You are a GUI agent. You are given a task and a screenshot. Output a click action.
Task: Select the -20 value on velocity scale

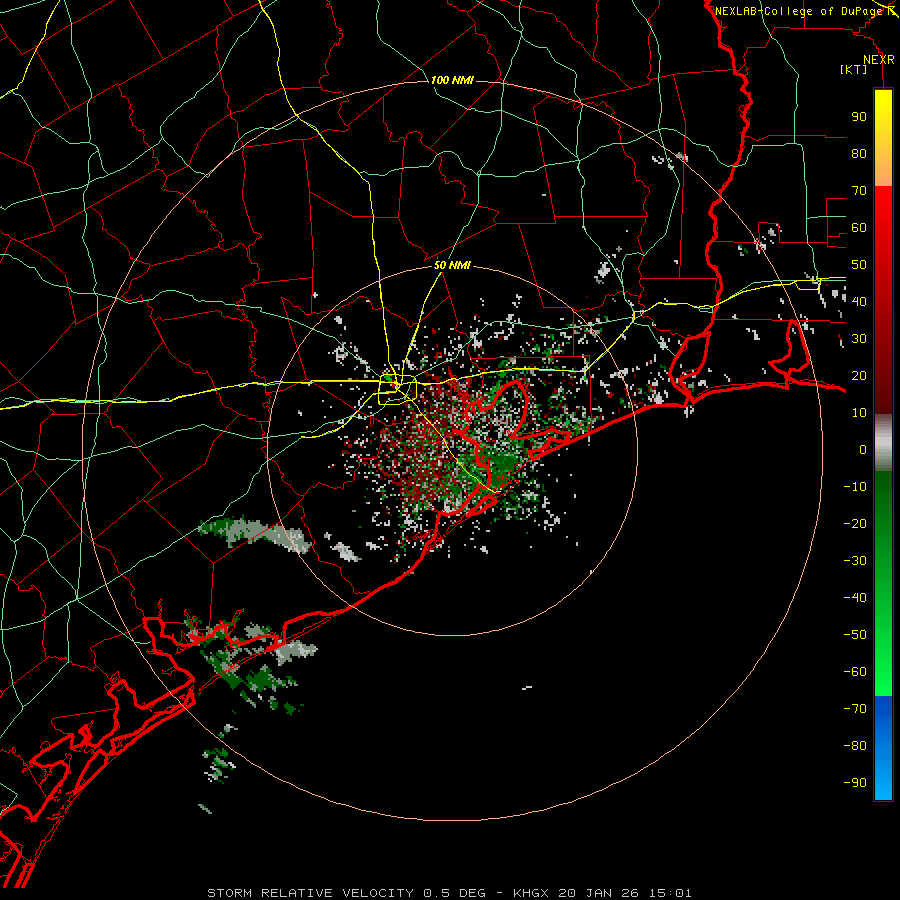855,524
